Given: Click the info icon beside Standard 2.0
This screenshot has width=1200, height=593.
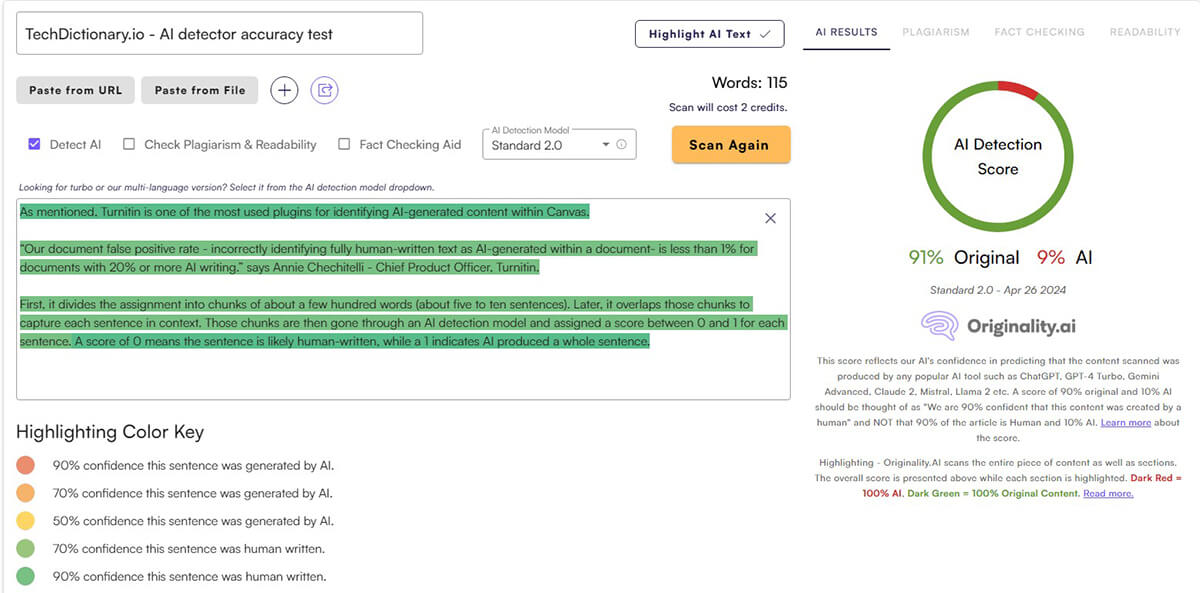Looking at the screenshot, I should pyautogui.click(x=621, y=145).
